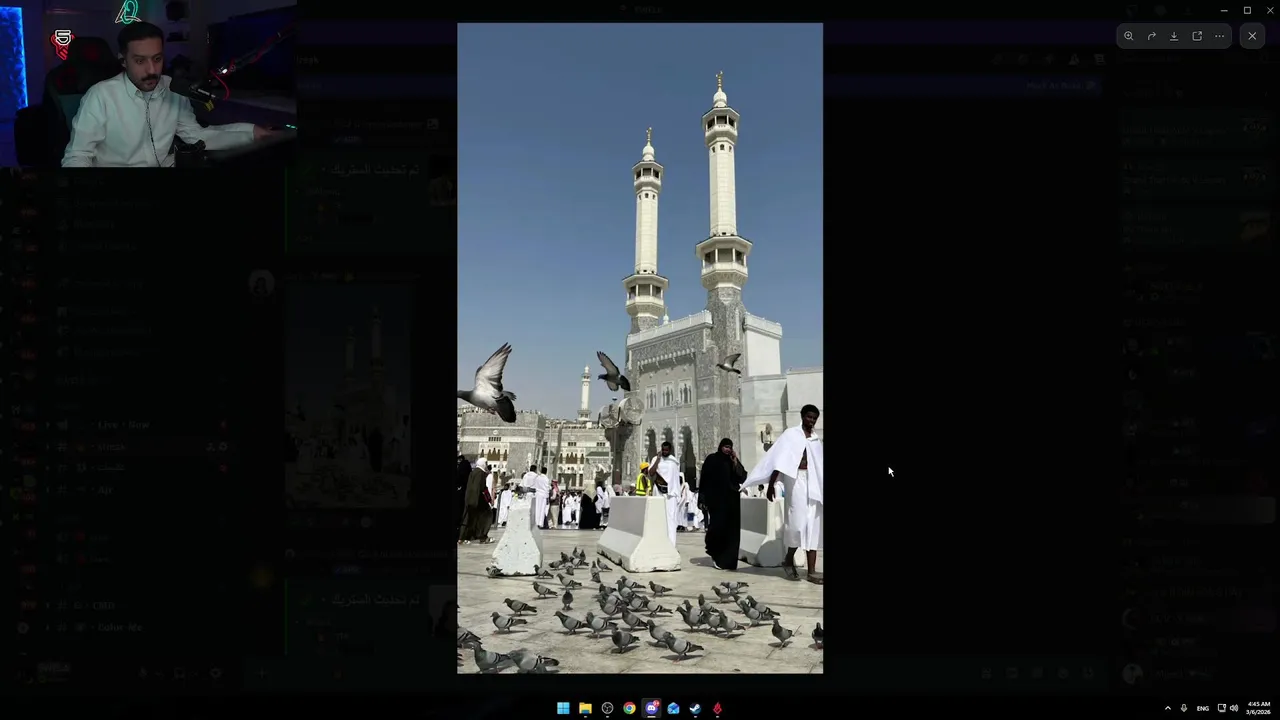Maximize the Discord window

click(x=1247, y=10)
